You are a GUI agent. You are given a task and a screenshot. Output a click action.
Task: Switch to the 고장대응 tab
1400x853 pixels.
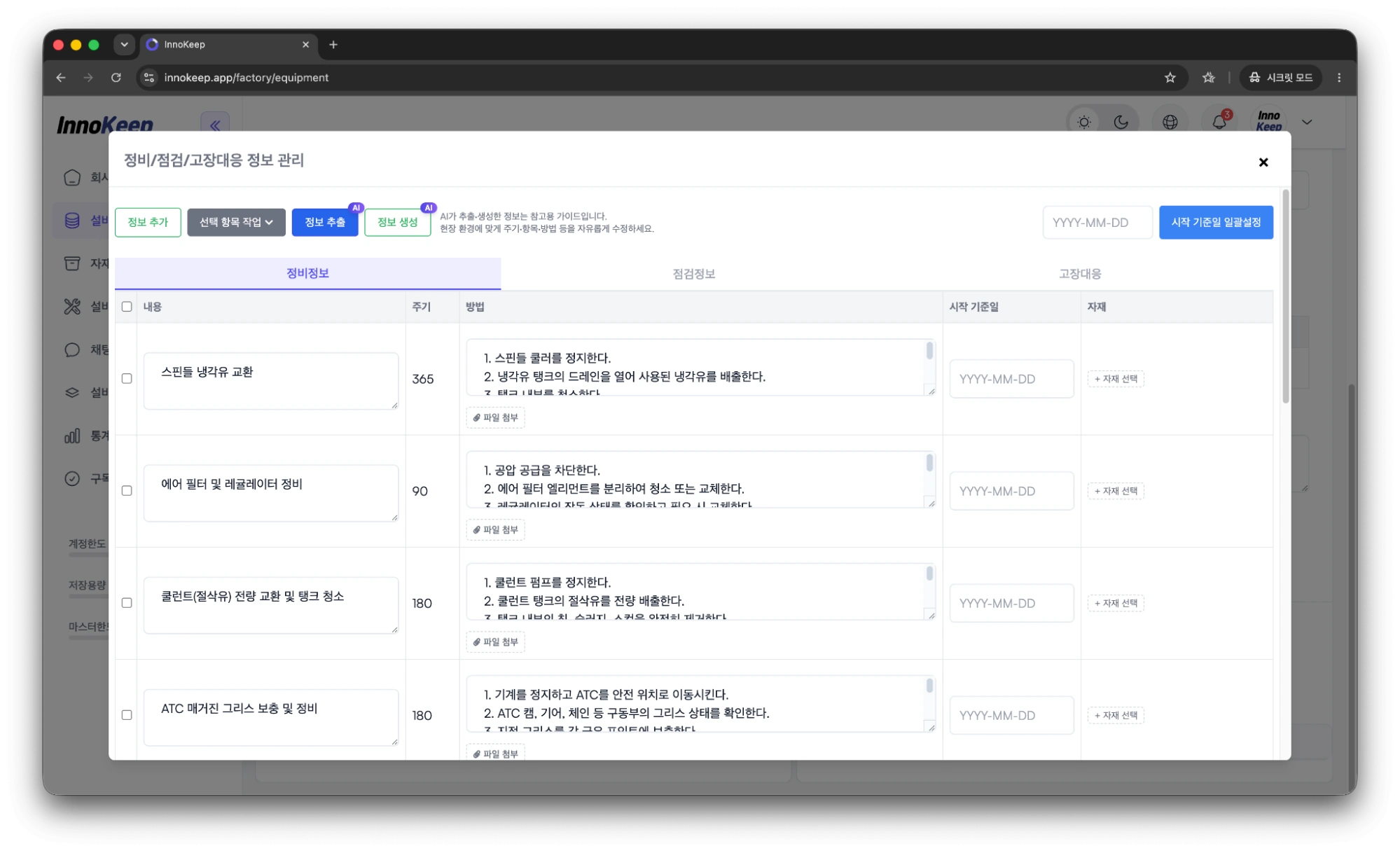[1079, 274]
